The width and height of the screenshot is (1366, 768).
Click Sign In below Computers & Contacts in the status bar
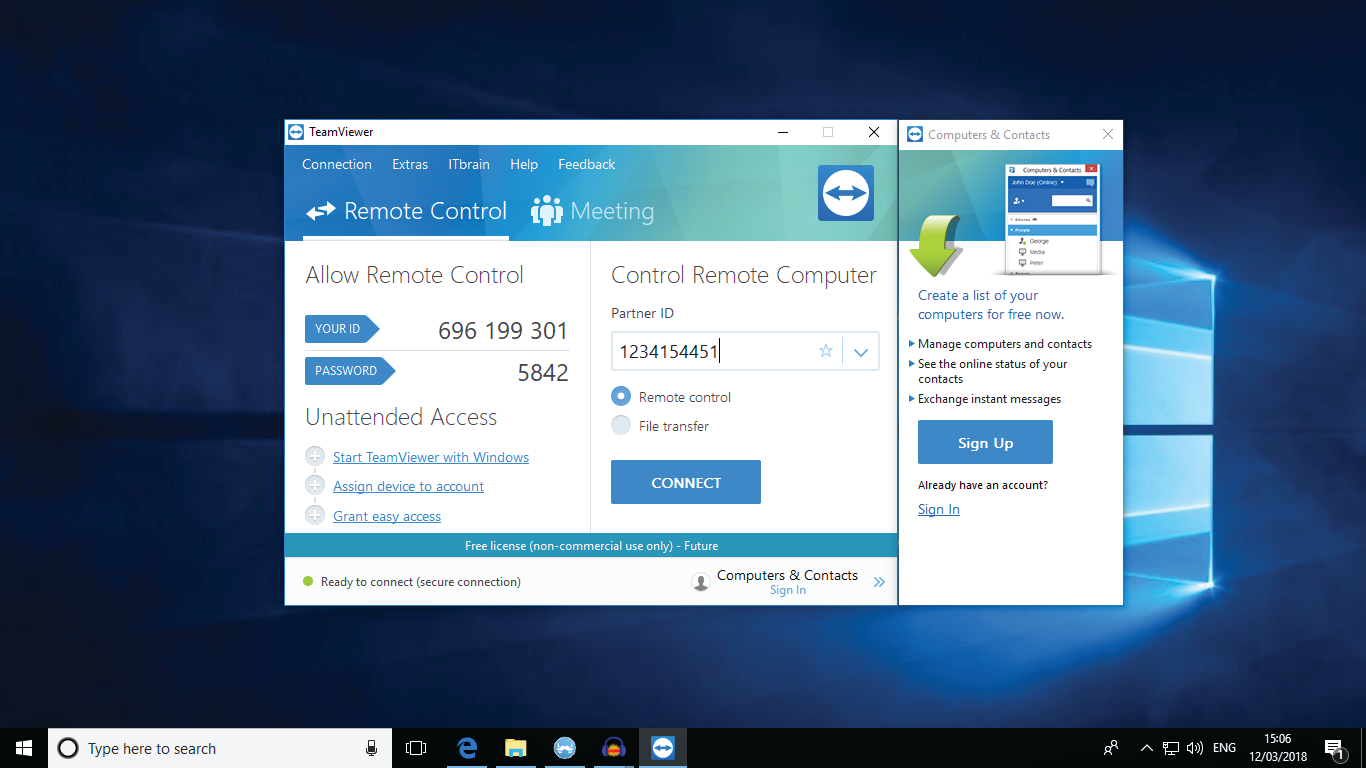[x=788, y=590]
